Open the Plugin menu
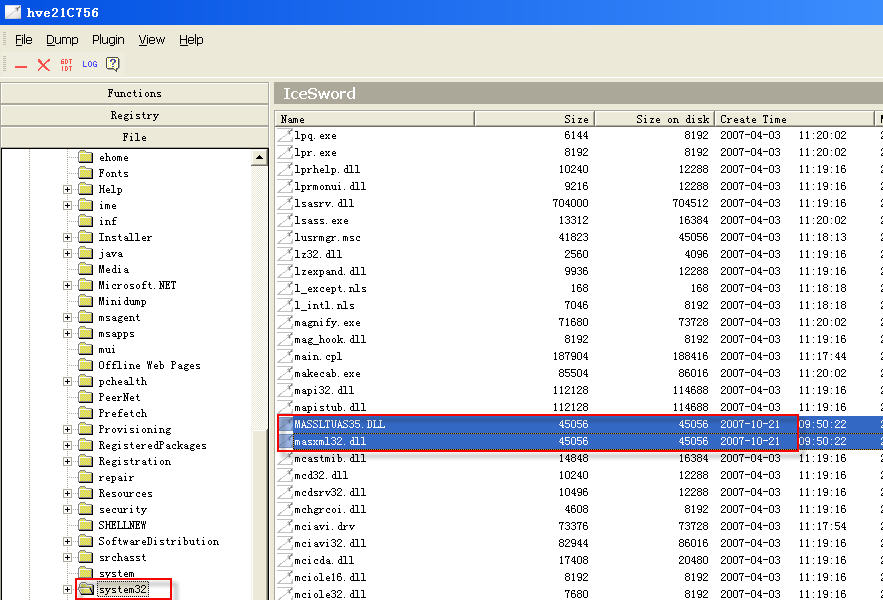Screen dimensions: 883x600 (108, 40)
